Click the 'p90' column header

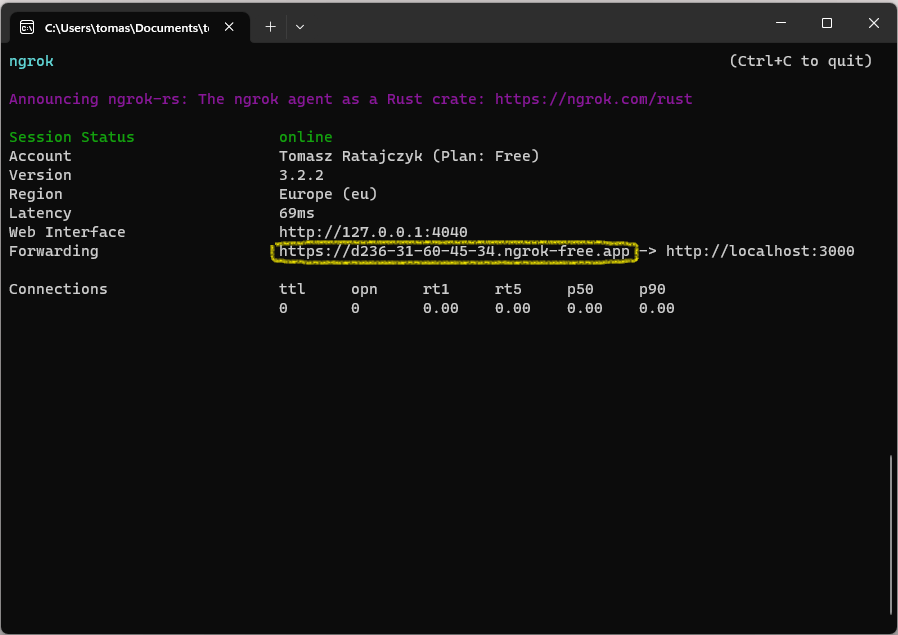pos(652,289)
